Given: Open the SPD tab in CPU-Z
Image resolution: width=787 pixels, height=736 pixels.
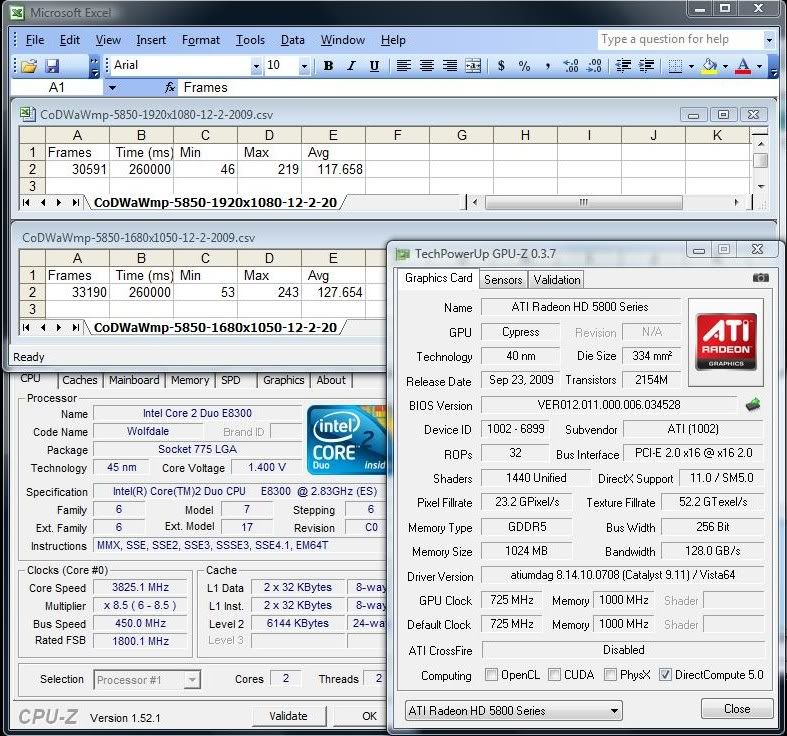Looking at the screenshot, I should click(231, 380).
